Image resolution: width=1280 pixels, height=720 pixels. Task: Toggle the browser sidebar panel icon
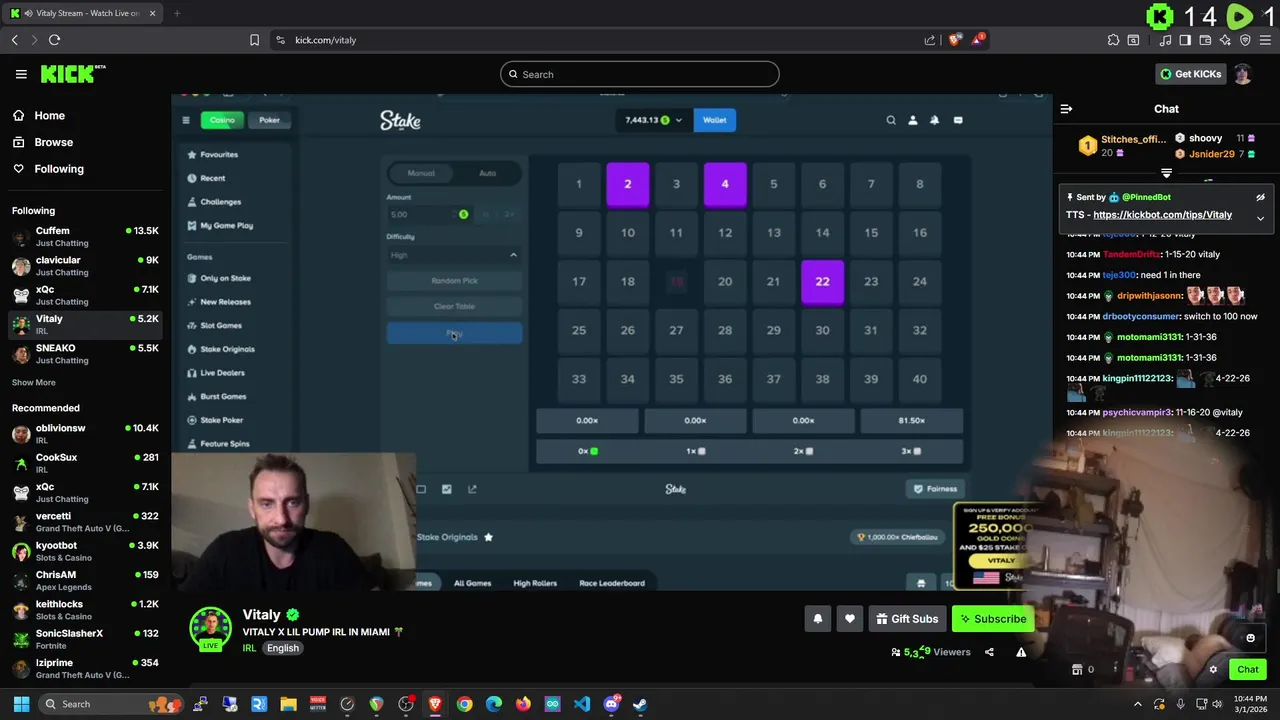coord(1185,40)
